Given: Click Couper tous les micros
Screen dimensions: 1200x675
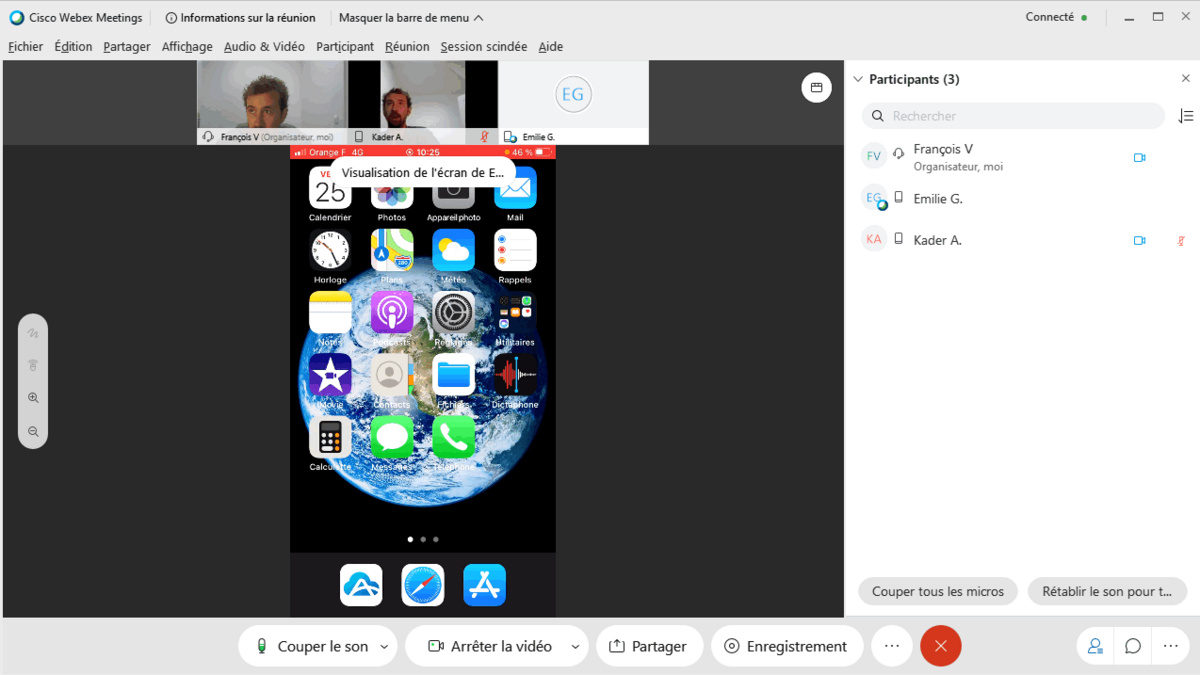Looking at the screenshot, I should click(938, 591).
